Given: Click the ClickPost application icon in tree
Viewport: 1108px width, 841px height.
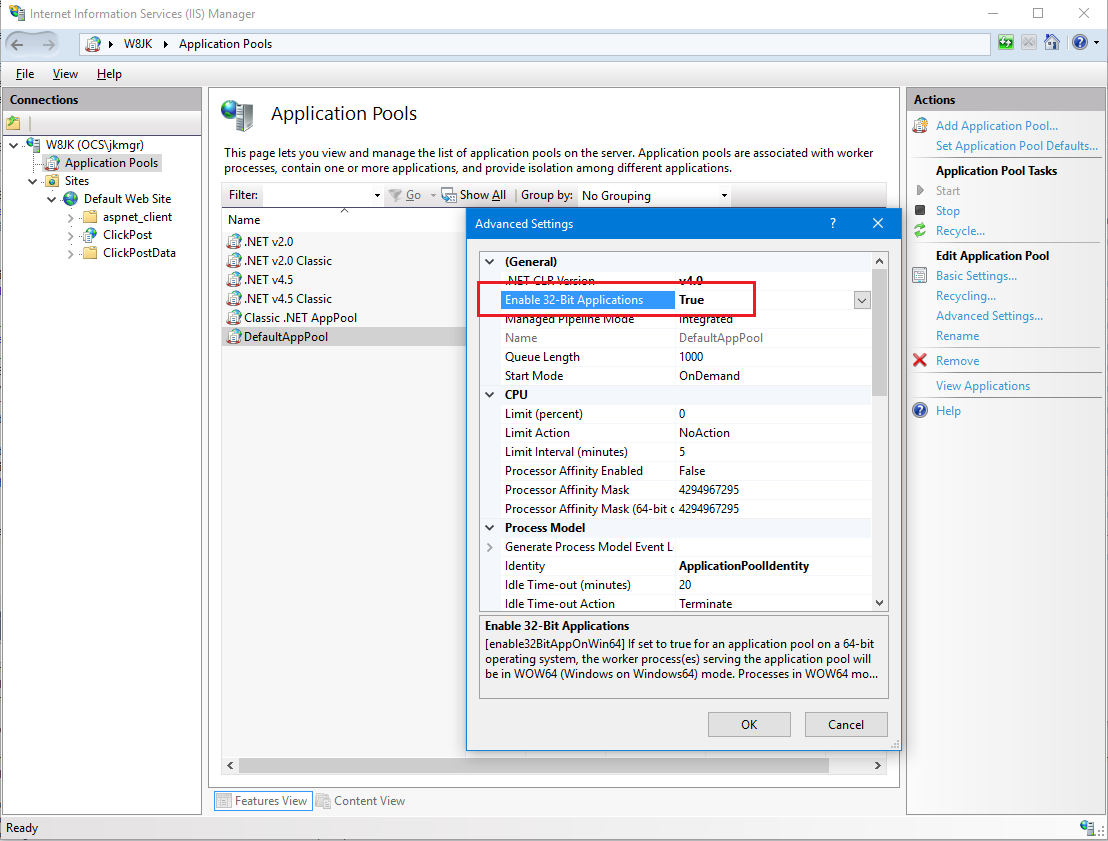Looking at the screenshot, I should [x=90, y=235].
